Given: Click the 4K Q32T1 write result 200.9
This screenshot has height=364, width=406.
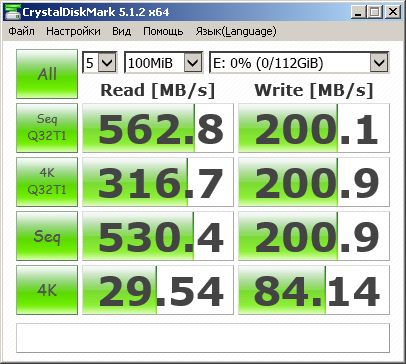Looking at the screenshot, I should point(314,182).
